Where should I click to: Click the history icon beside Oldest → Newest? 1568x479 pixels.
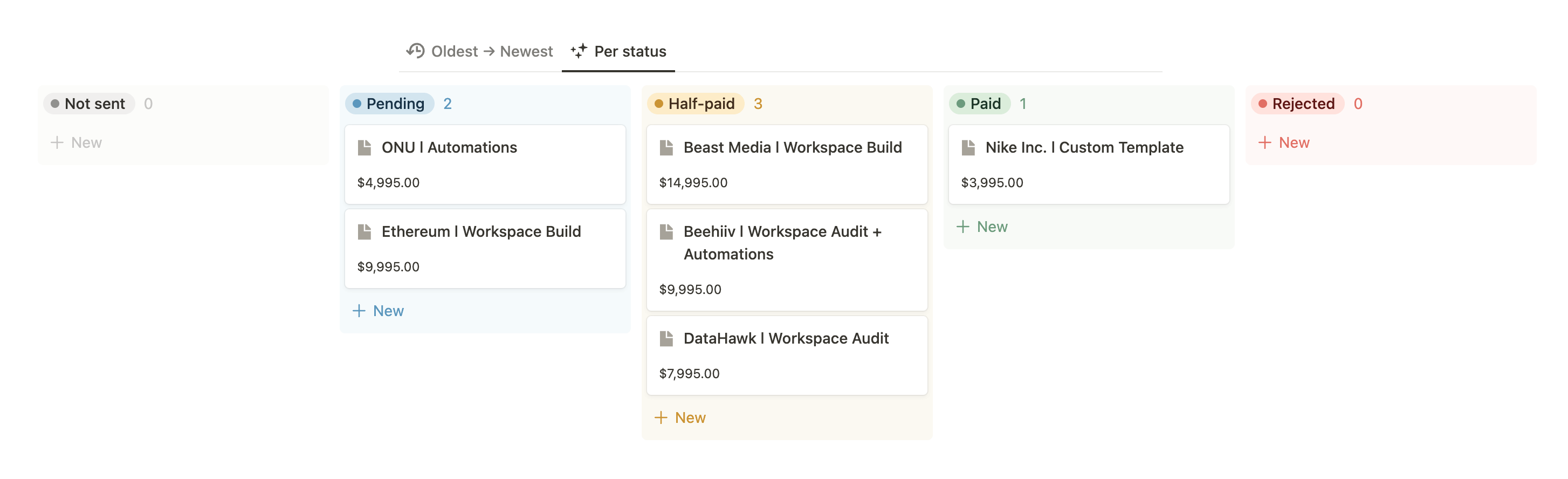coord(416,51)
